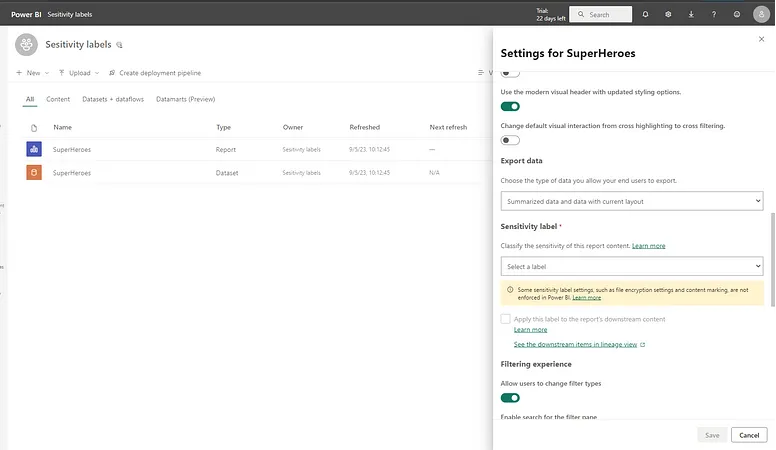
Task: Switch to the All tab
Action: tap(30, 99)
